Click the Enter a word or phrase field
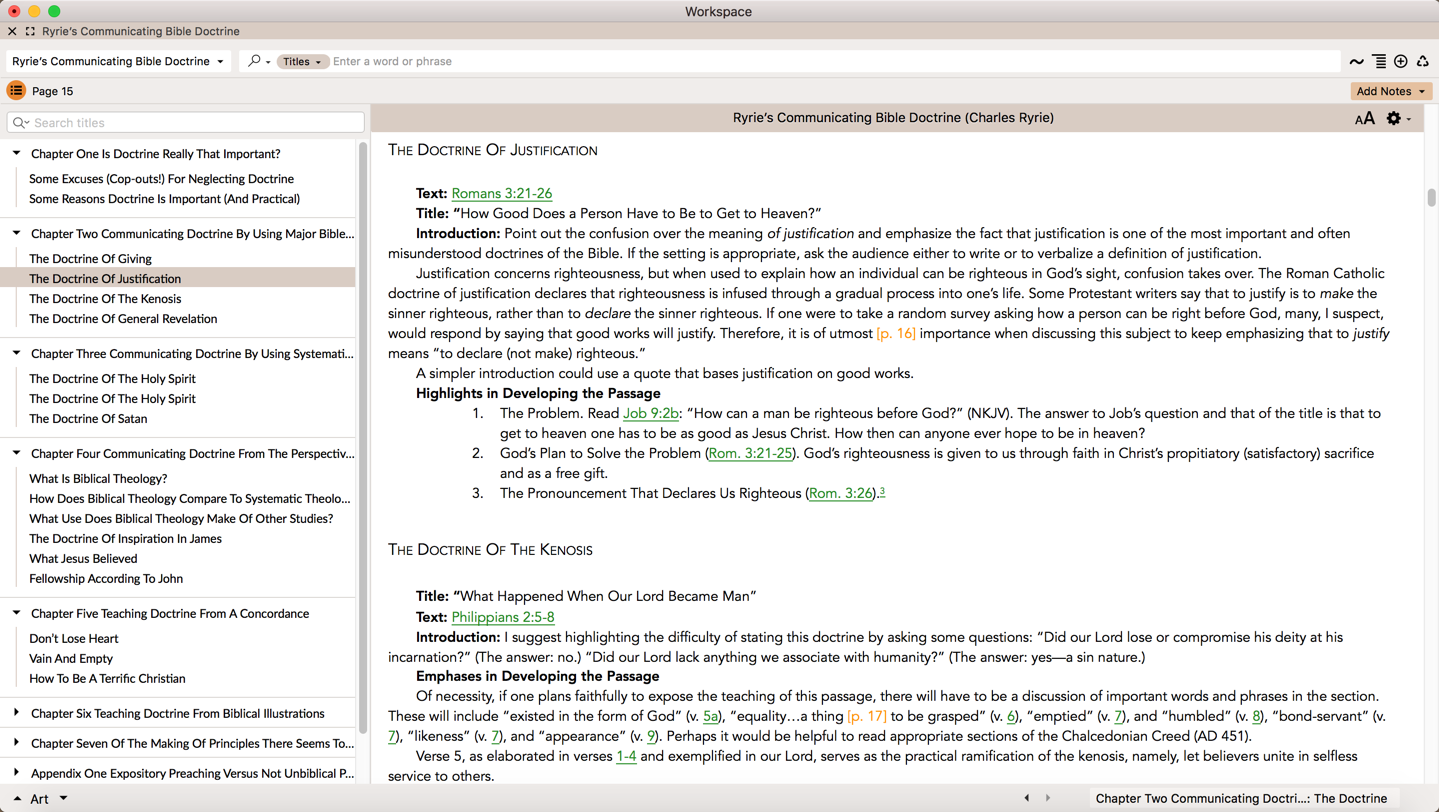Image resolution: width=1439 pixels, height=812 pixels. click(834, 61)
